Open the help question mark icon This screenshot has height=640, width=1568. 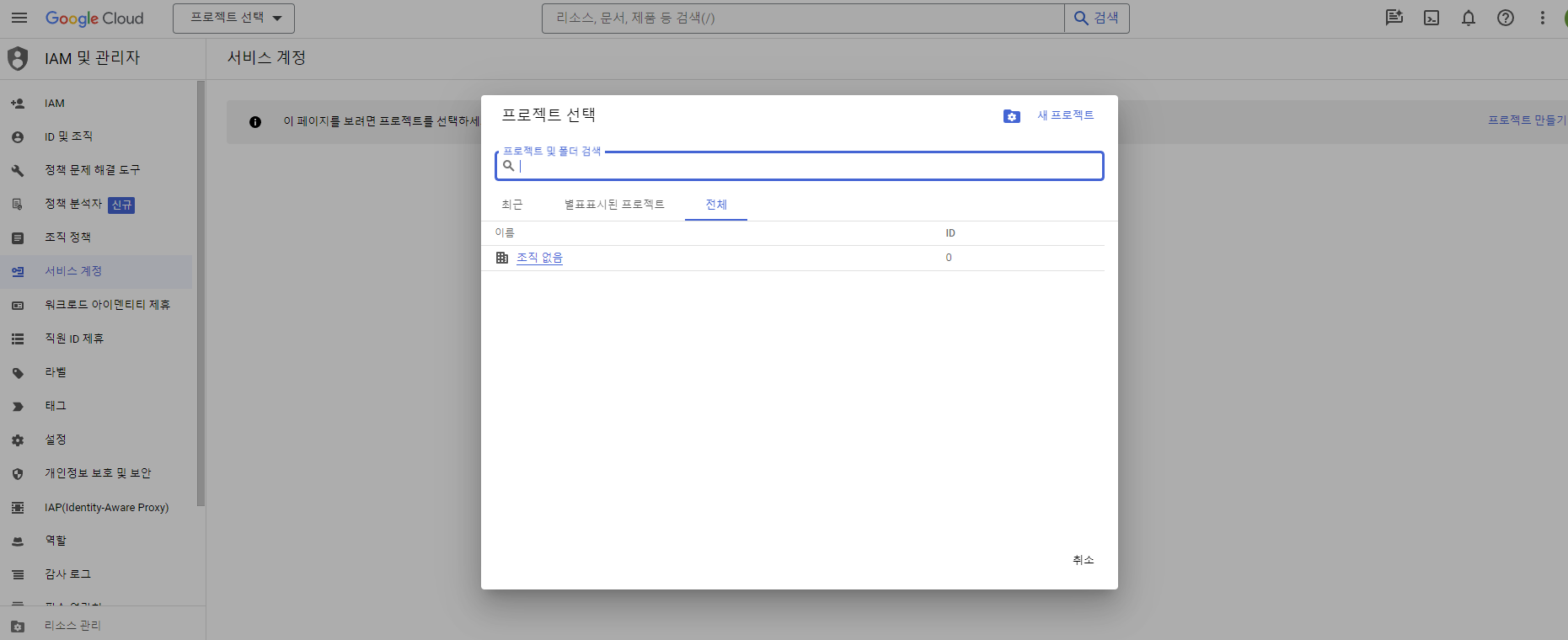click(x=1506, y=18)
